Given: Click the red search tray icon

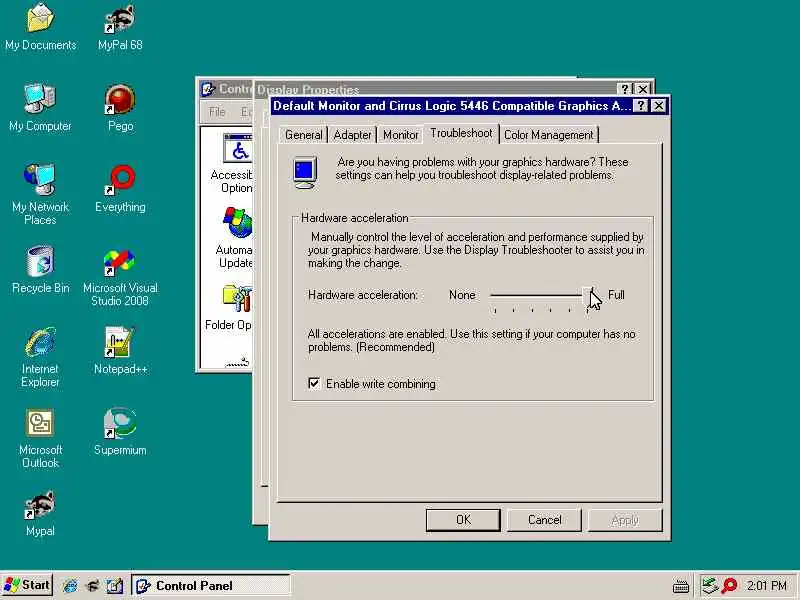Looking at the screenshot, I should click(x=730, y=586).
